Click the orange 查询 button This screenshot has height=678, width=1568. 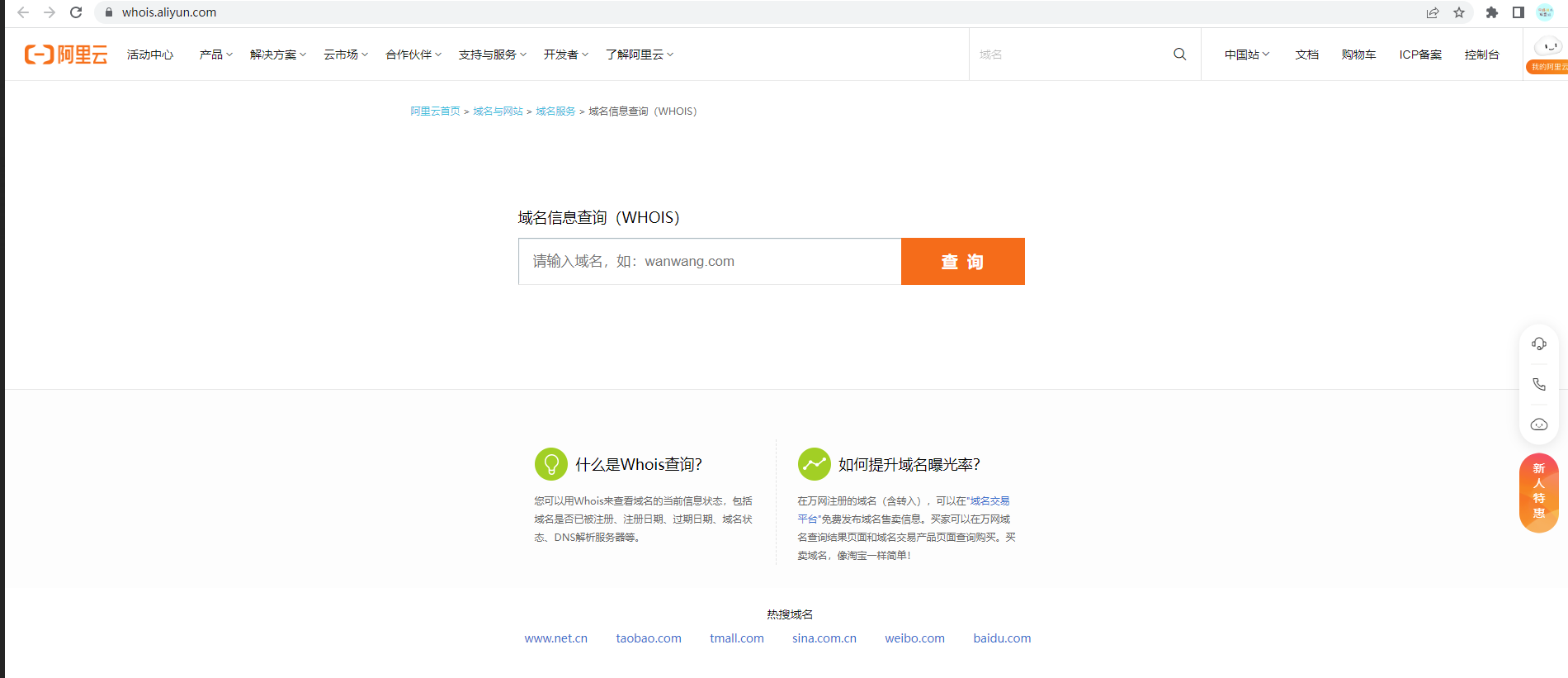coord(963,261)
